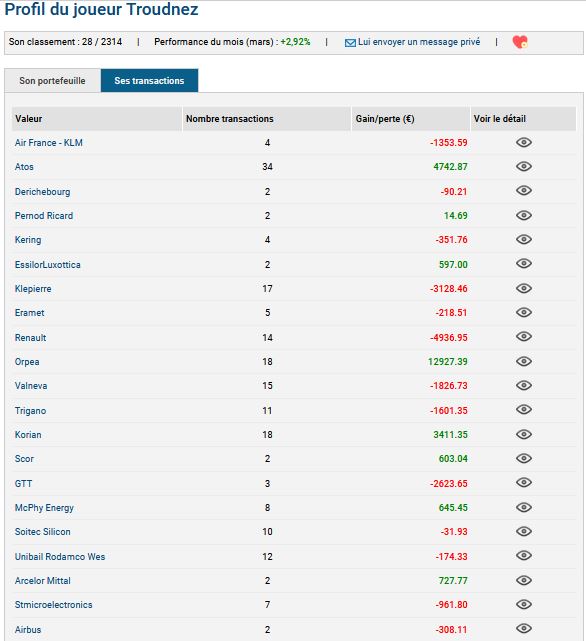Open EssilorLuxottica detail eye icon
The width and height of the screenshot is (586, 641).
pos(523,264)
